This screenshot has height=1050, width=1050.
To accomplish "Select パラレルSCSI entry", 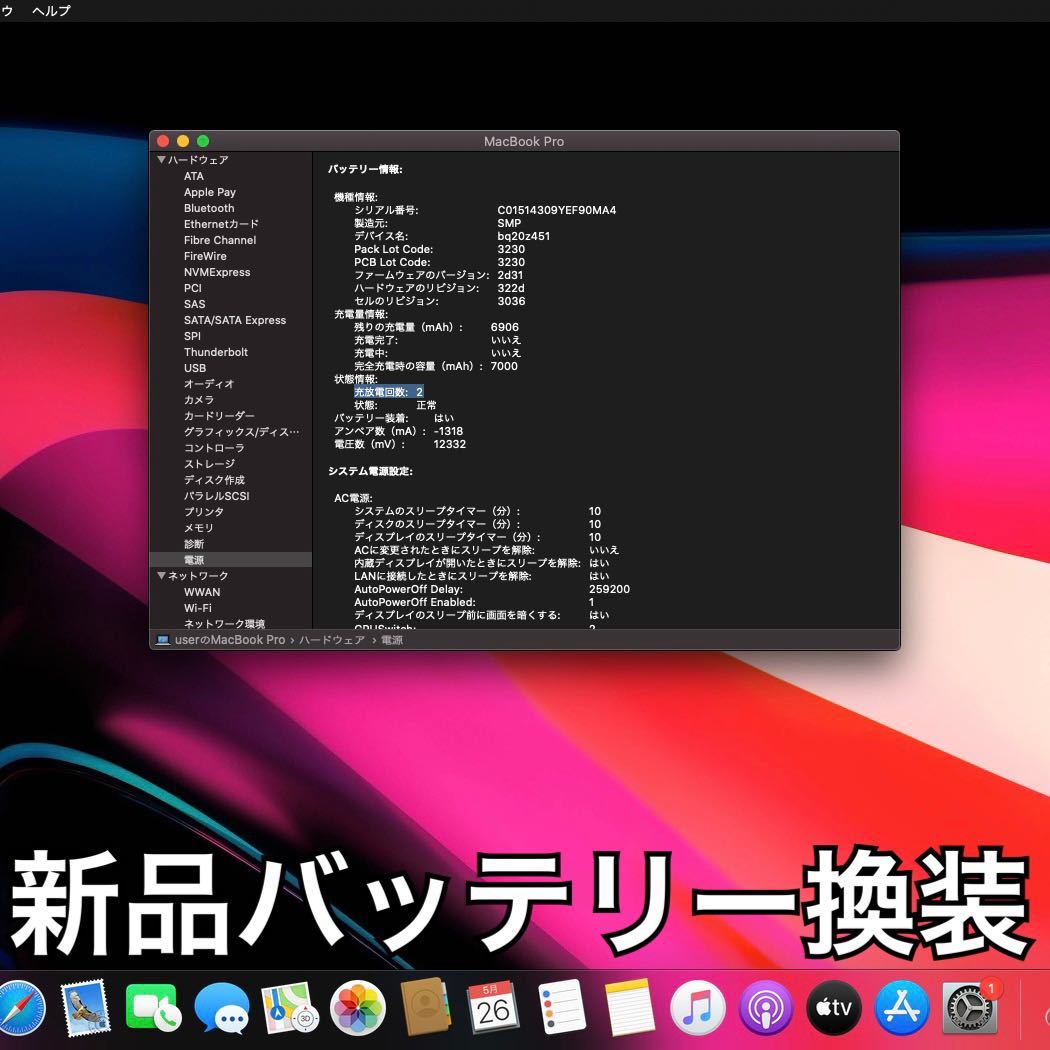I will (216, 496).
